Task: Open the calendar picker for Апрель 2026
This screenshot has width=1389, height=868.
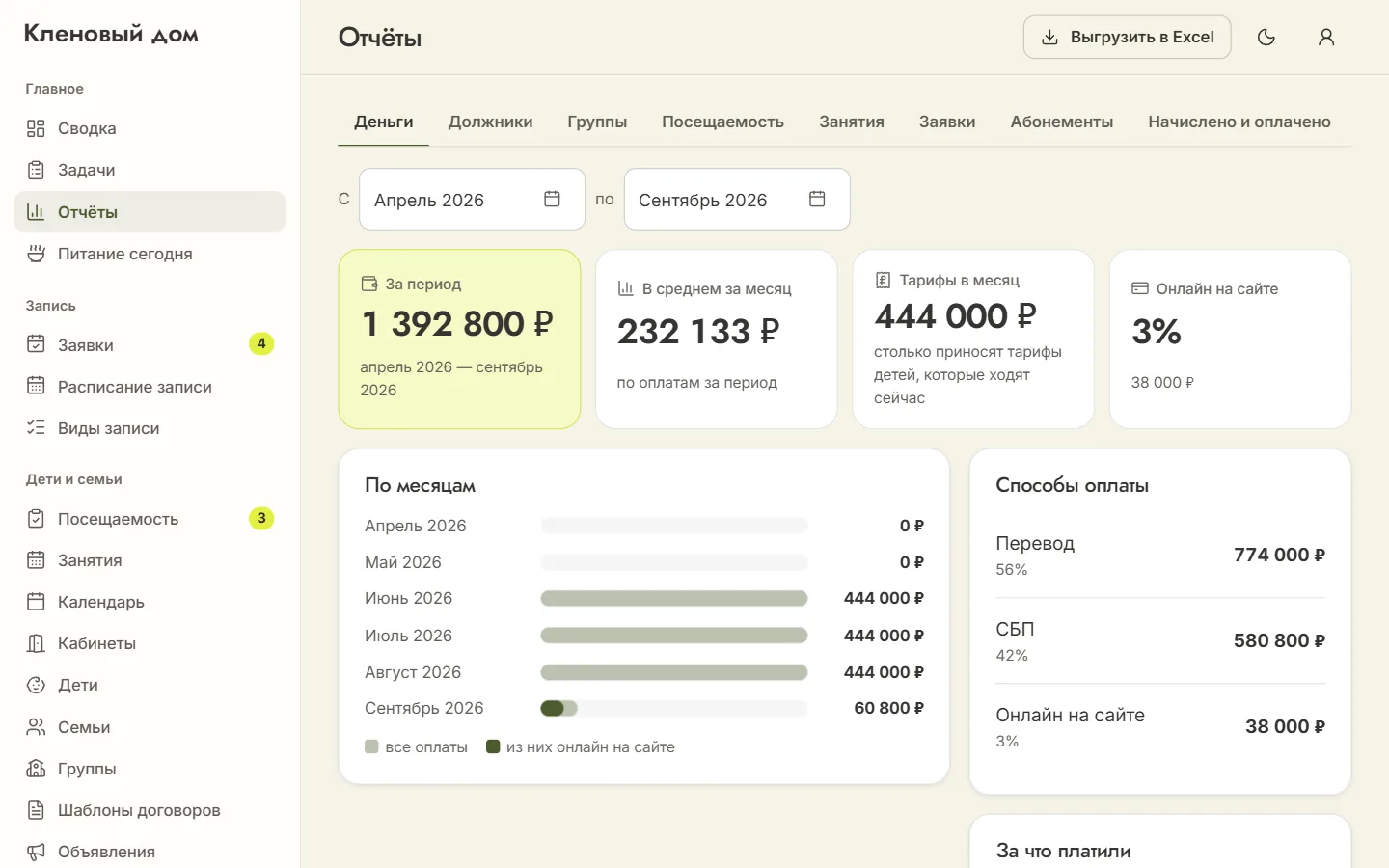Action: click(x=552, y=199)
